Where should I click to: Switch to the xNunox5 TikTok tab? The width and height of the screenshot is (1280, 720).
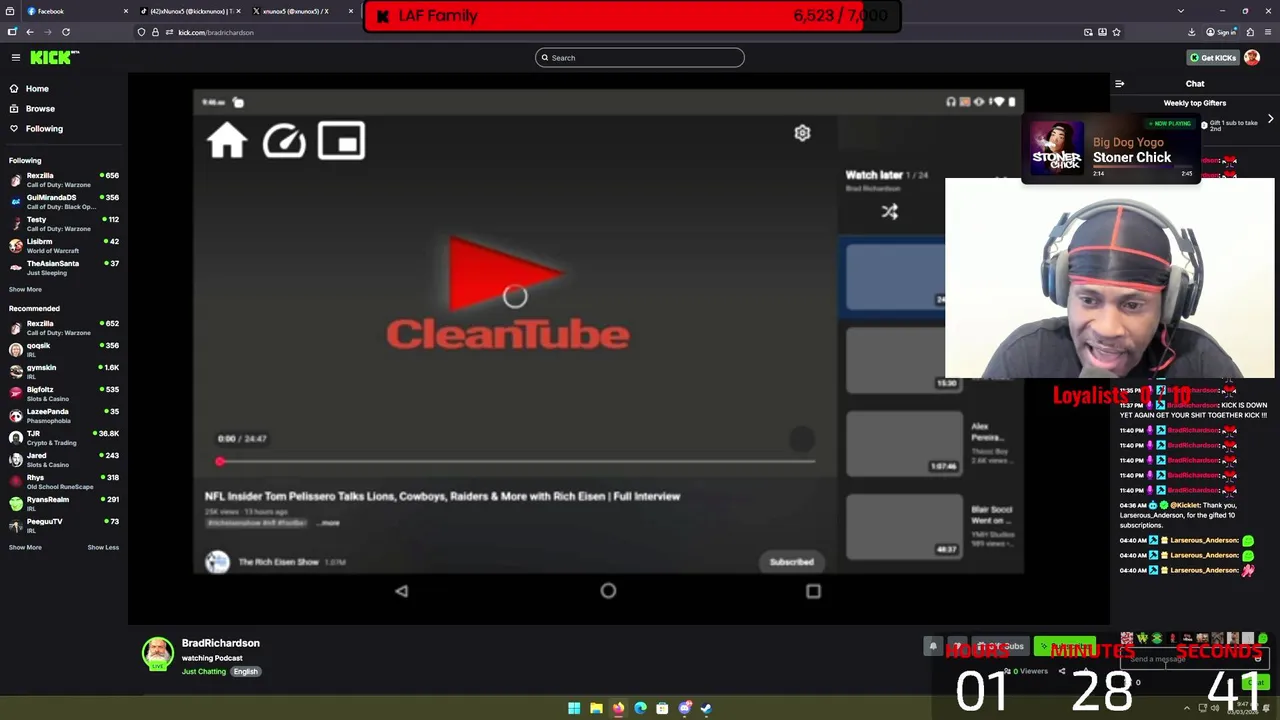(x=188, y=11)
